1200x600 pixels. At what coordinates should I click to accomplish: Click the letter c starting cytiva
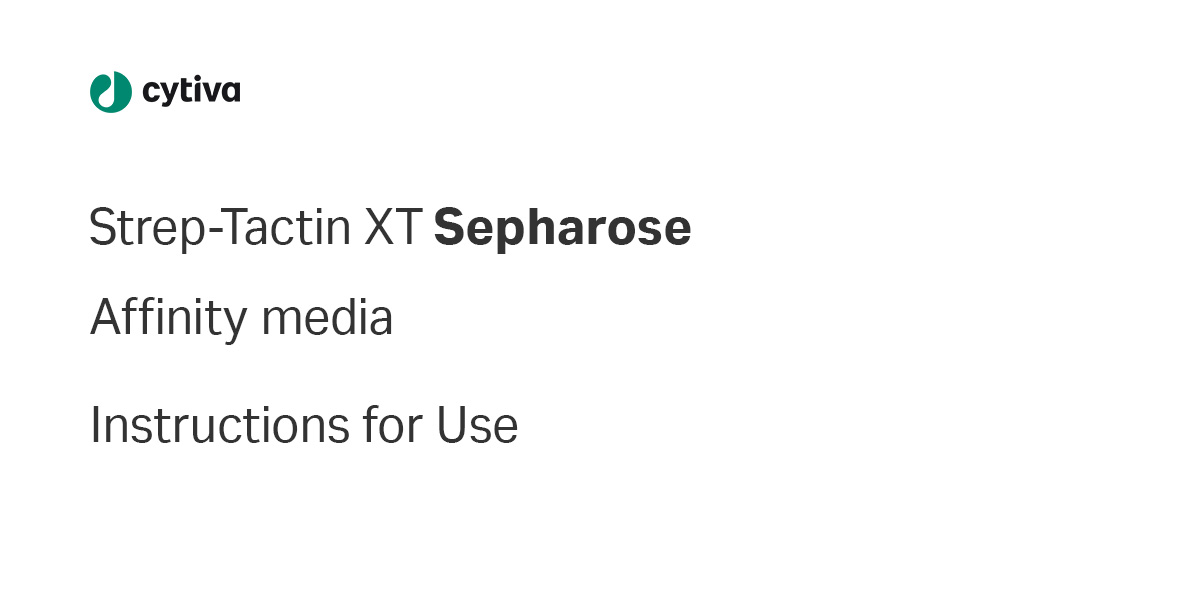tap(151, 92)
